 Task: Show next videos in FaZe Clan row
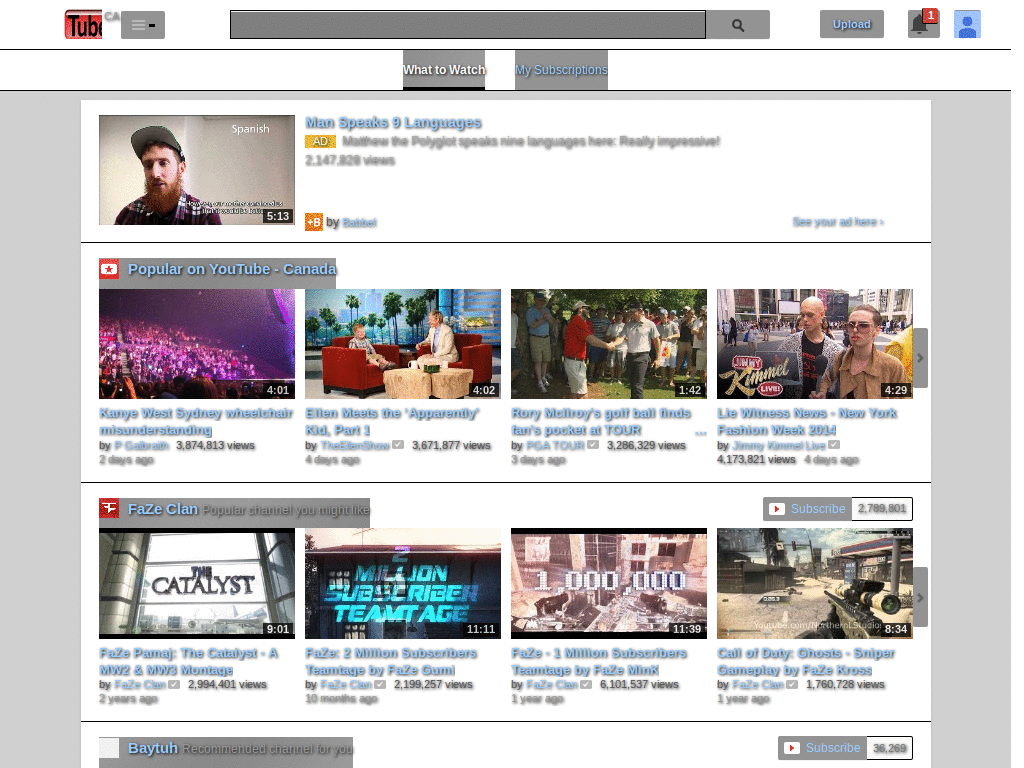coord(920,598)
